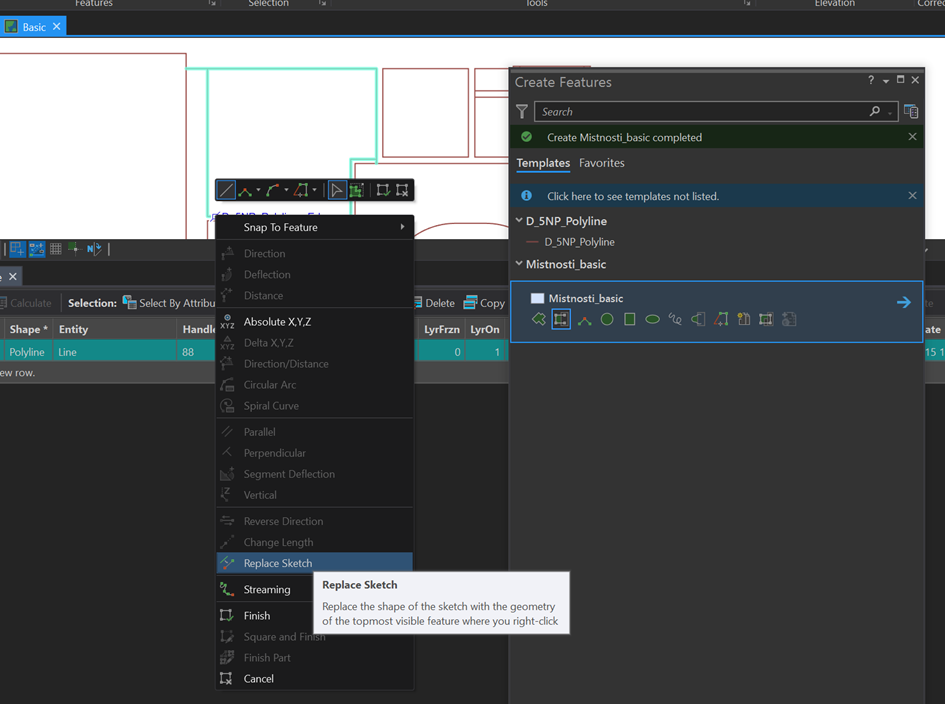This screenshot has width=945, height=704.
Task: Open right-angle line tool dropdown arrow
Action: coord(259,190)
